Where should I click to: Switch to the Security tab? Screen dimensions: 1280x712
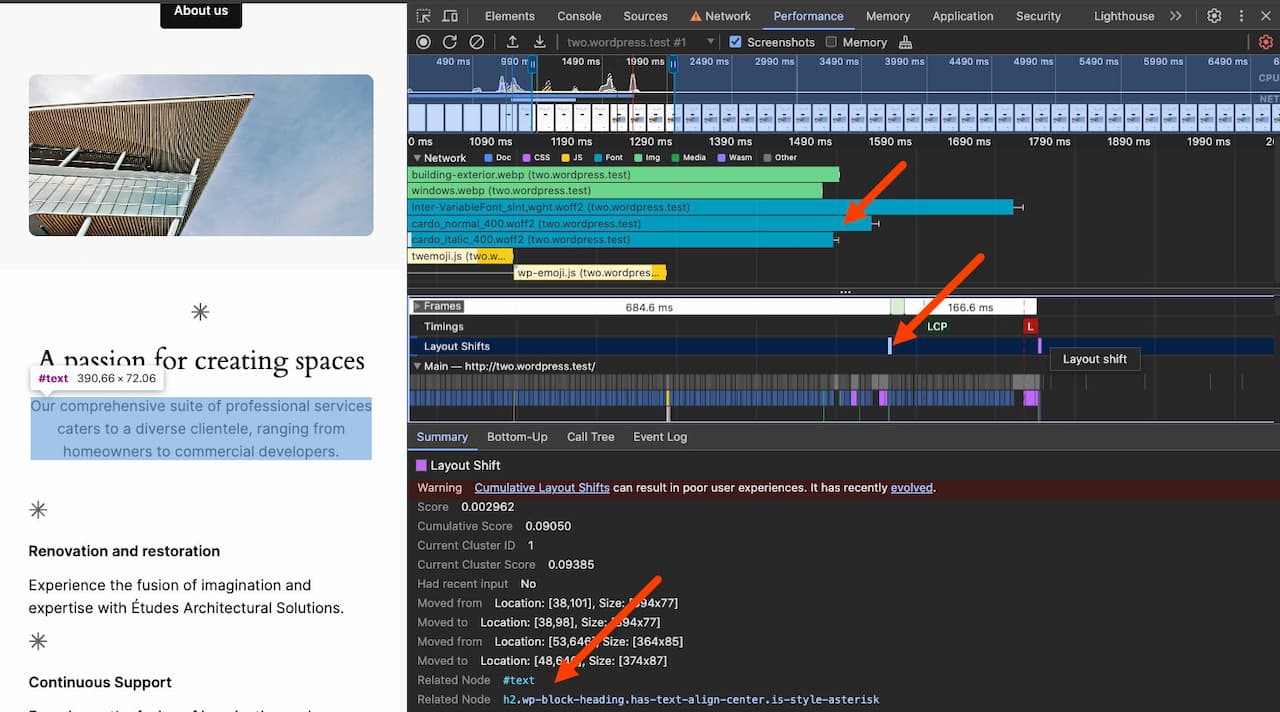pyautogui.click(x=1038, y=16)
